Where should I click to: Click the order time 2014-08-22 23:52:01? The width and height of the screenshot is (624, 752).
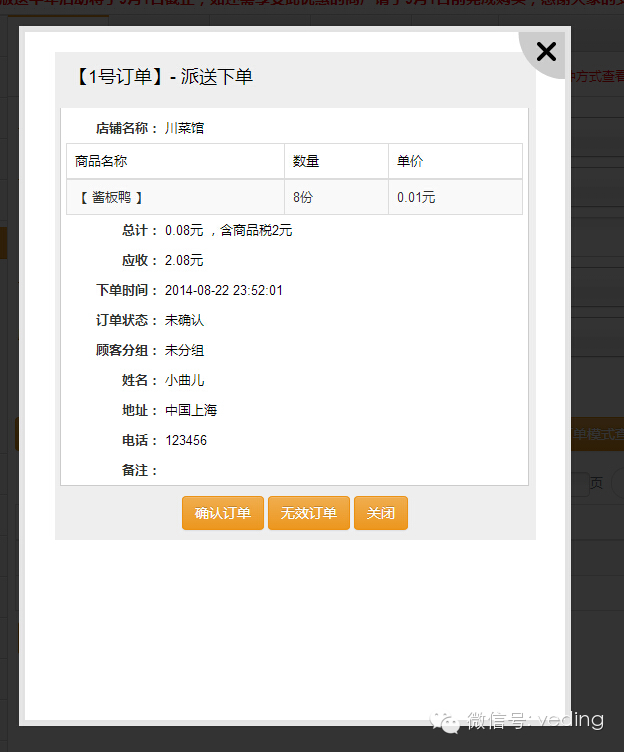224,290
